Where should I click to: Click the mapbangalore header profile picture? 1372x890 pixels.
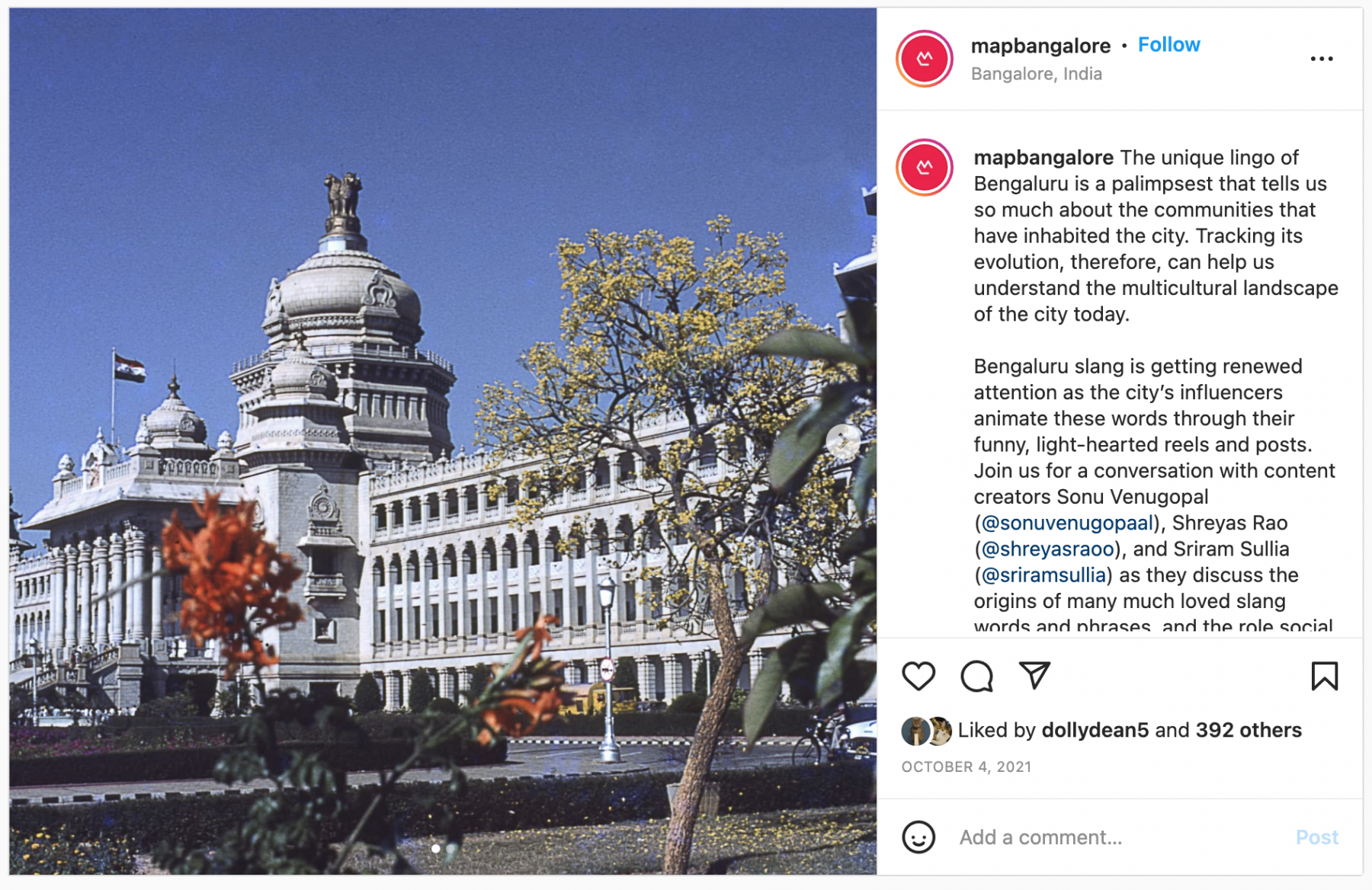click(925, 59)
